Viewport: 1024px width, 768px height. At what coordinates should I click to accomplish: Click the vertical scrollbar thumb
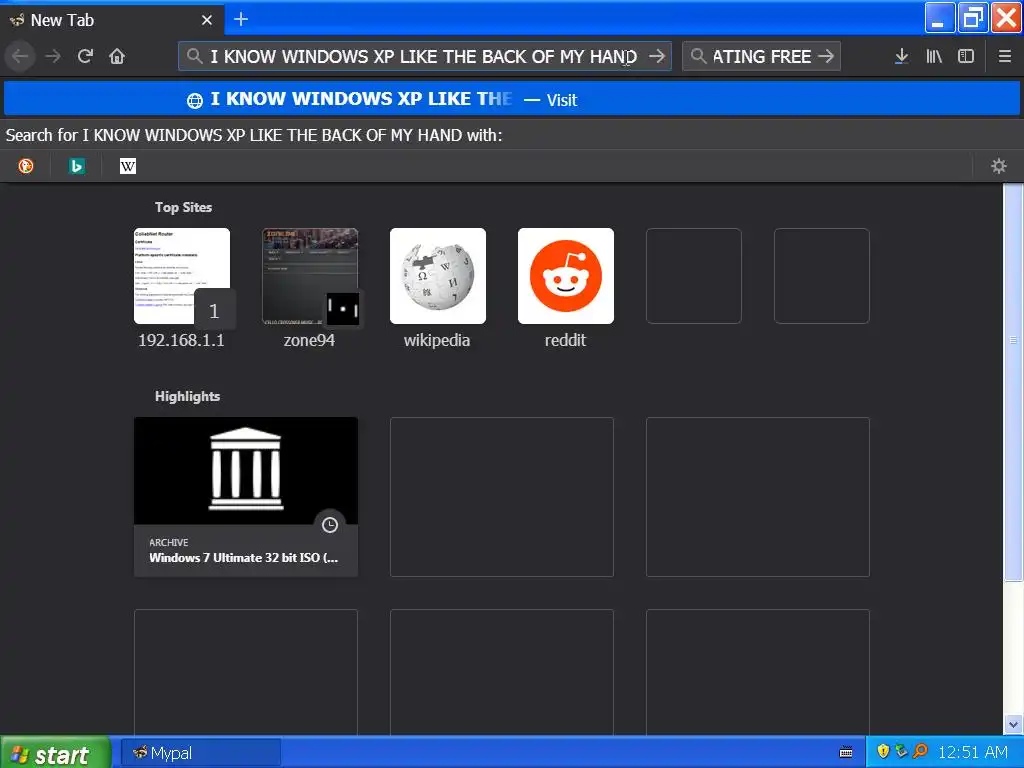pos(1013,382)
